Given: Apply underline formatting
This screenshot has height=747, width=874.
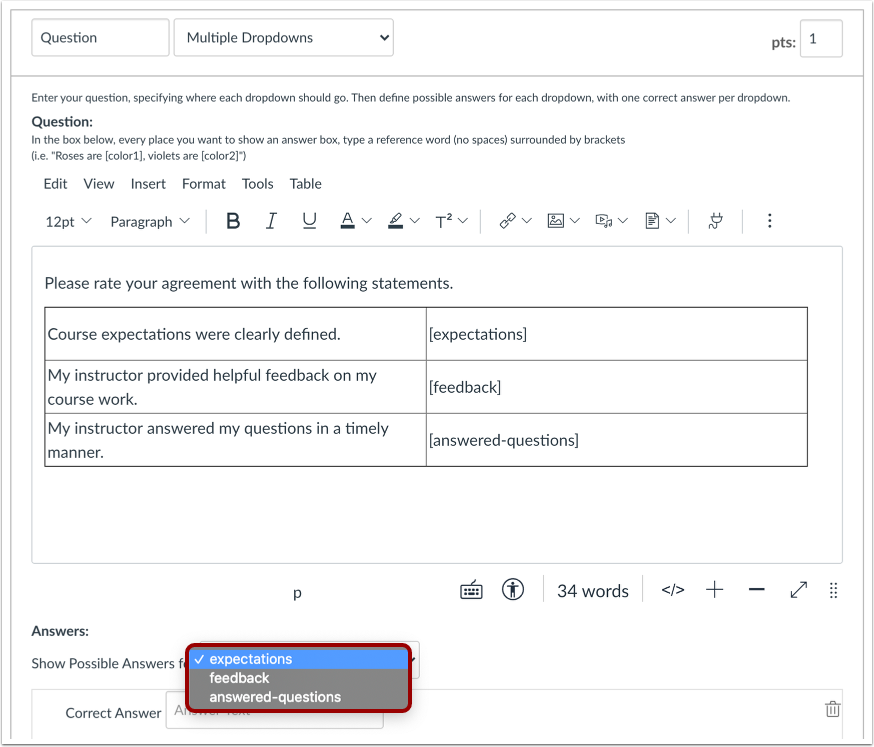Looking at the screenshot, I should point(309,221).
